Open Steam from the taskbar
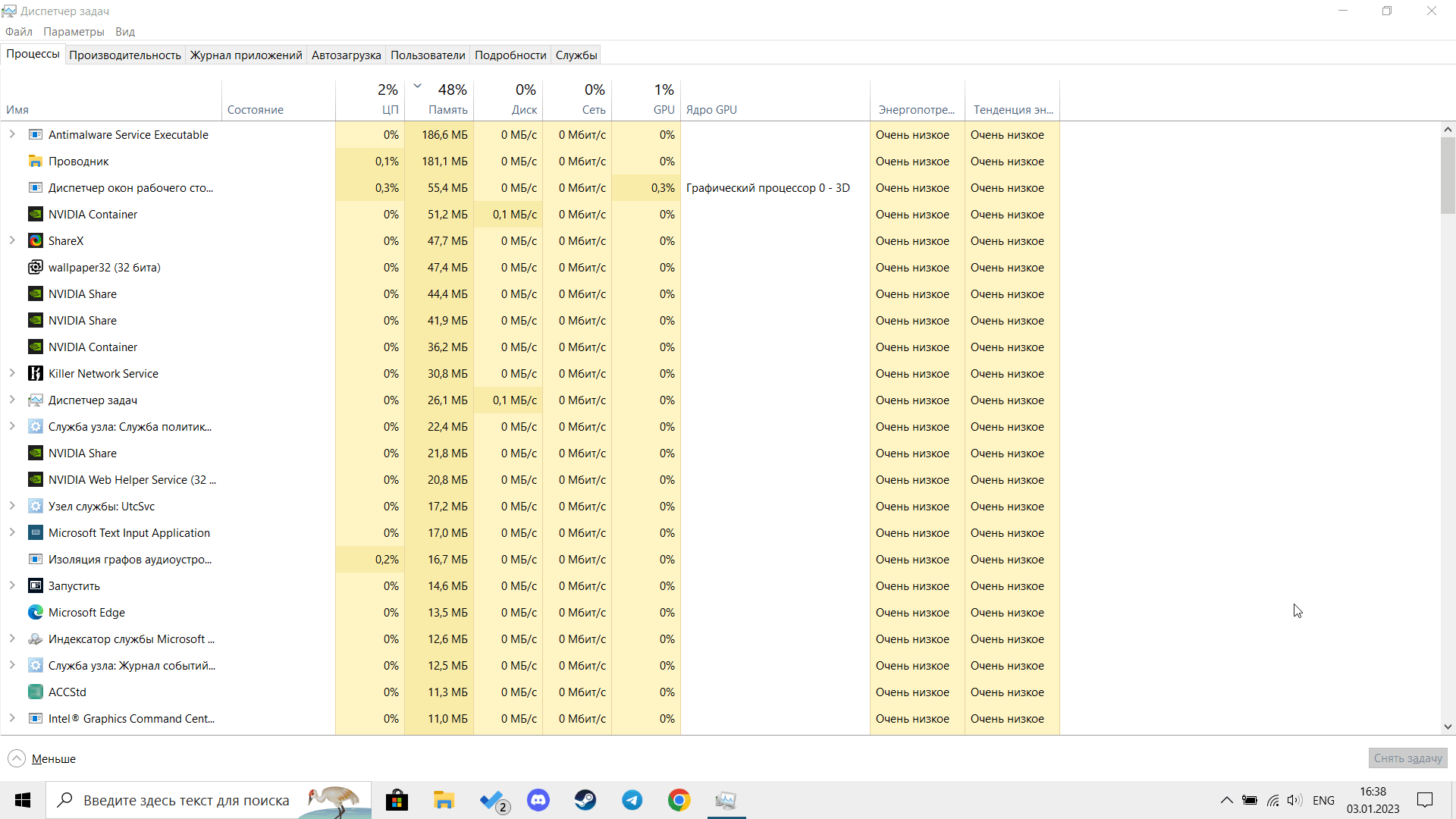Screen dimensions: 1456x819 585,800
